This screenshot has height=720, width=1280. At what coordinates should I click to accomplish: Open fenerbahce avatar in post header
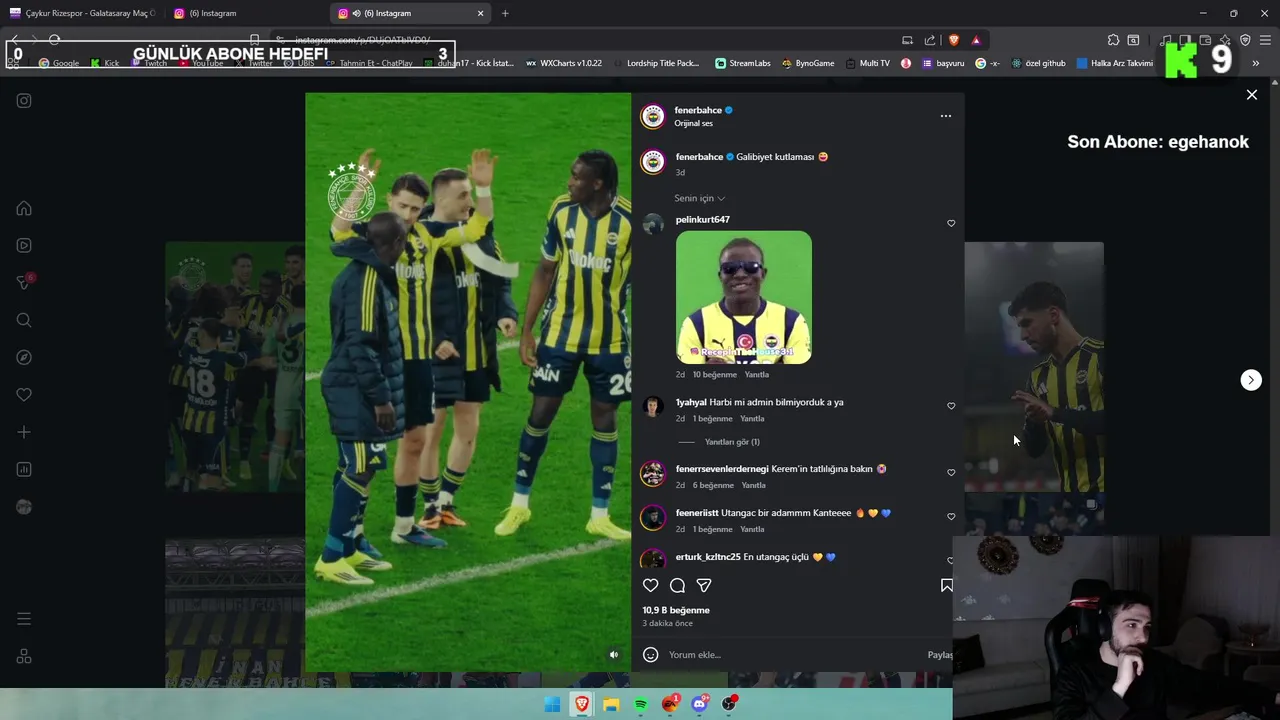pos(652,116)
